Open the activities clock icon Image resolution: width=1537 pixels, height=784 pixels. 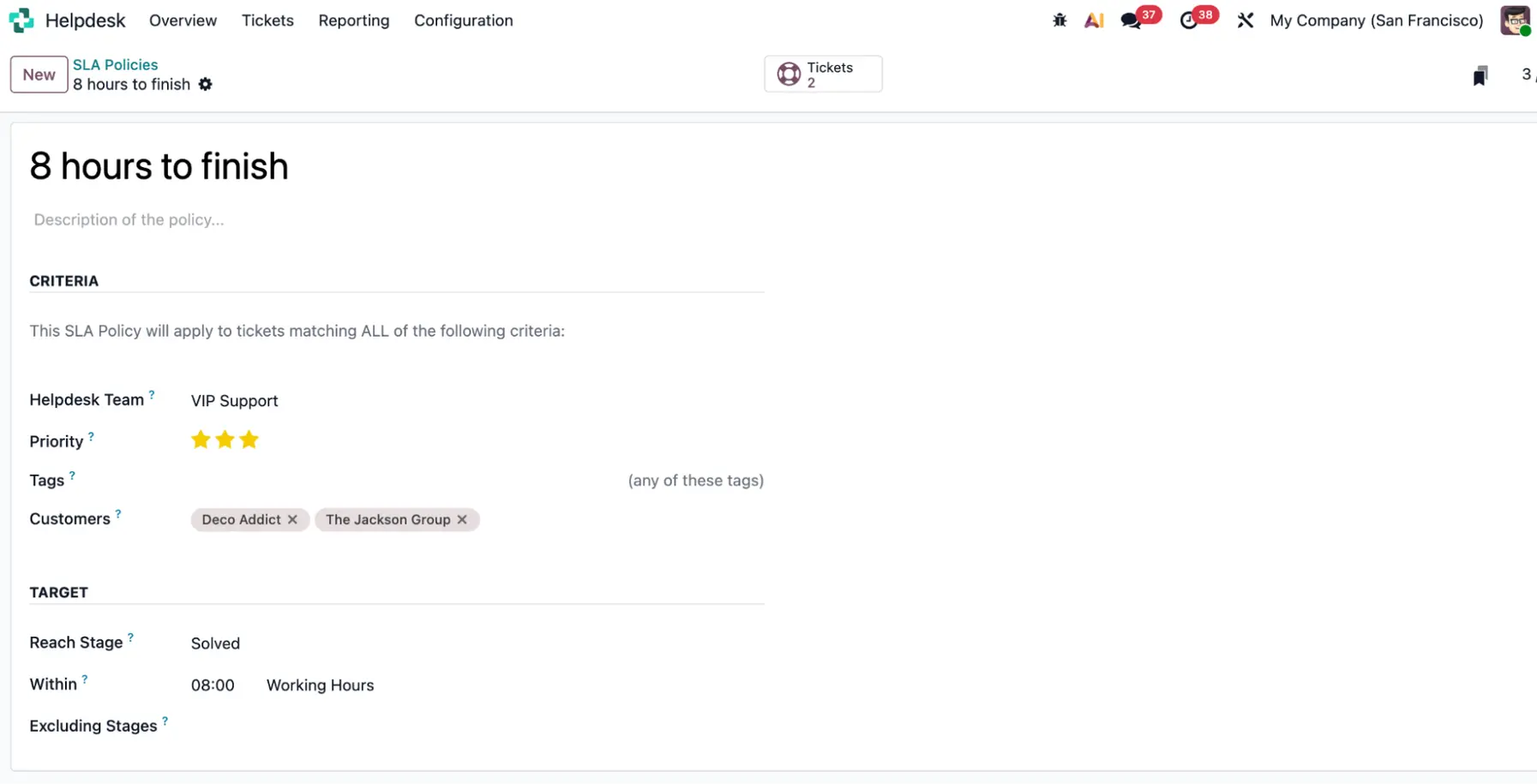click(1189, 21)
